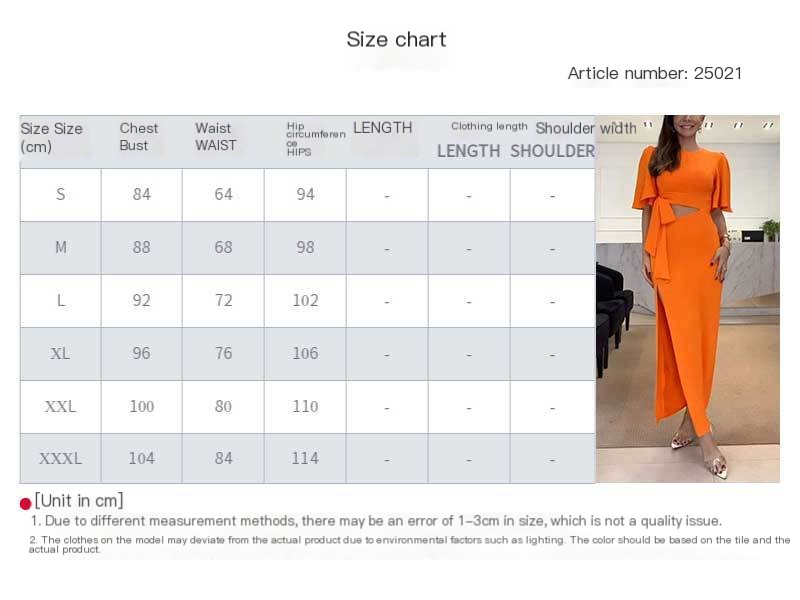
Task: Select the XXL size row label
Action: coord(61,406)
